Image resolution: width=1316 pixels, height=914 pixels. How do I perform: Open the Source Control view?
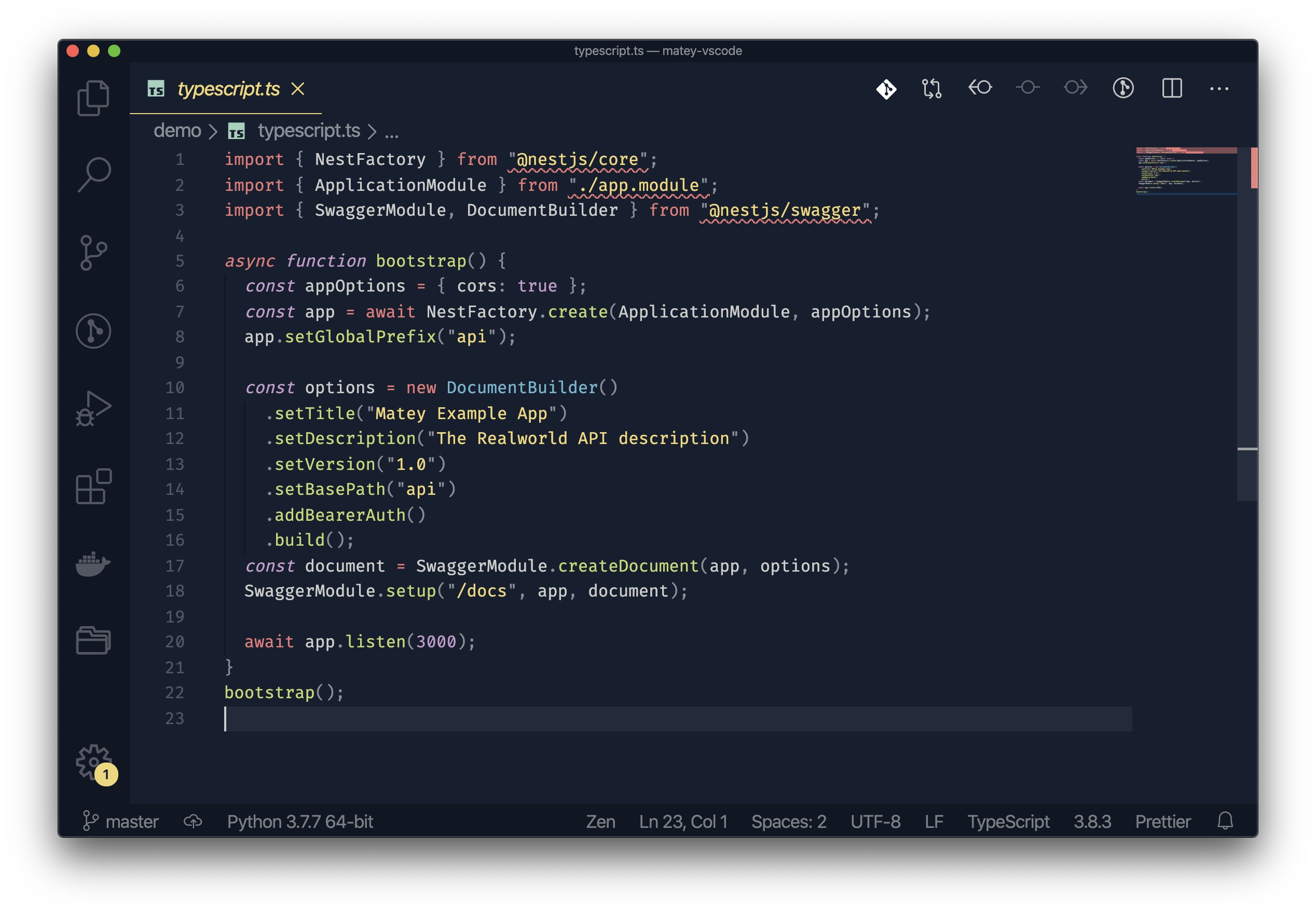93,253
